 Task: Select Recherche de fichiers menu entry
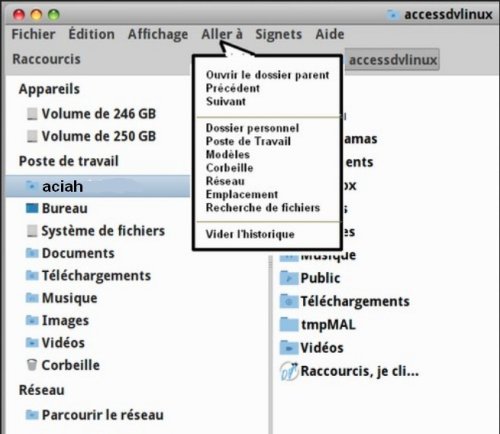(x=263, y=208)
